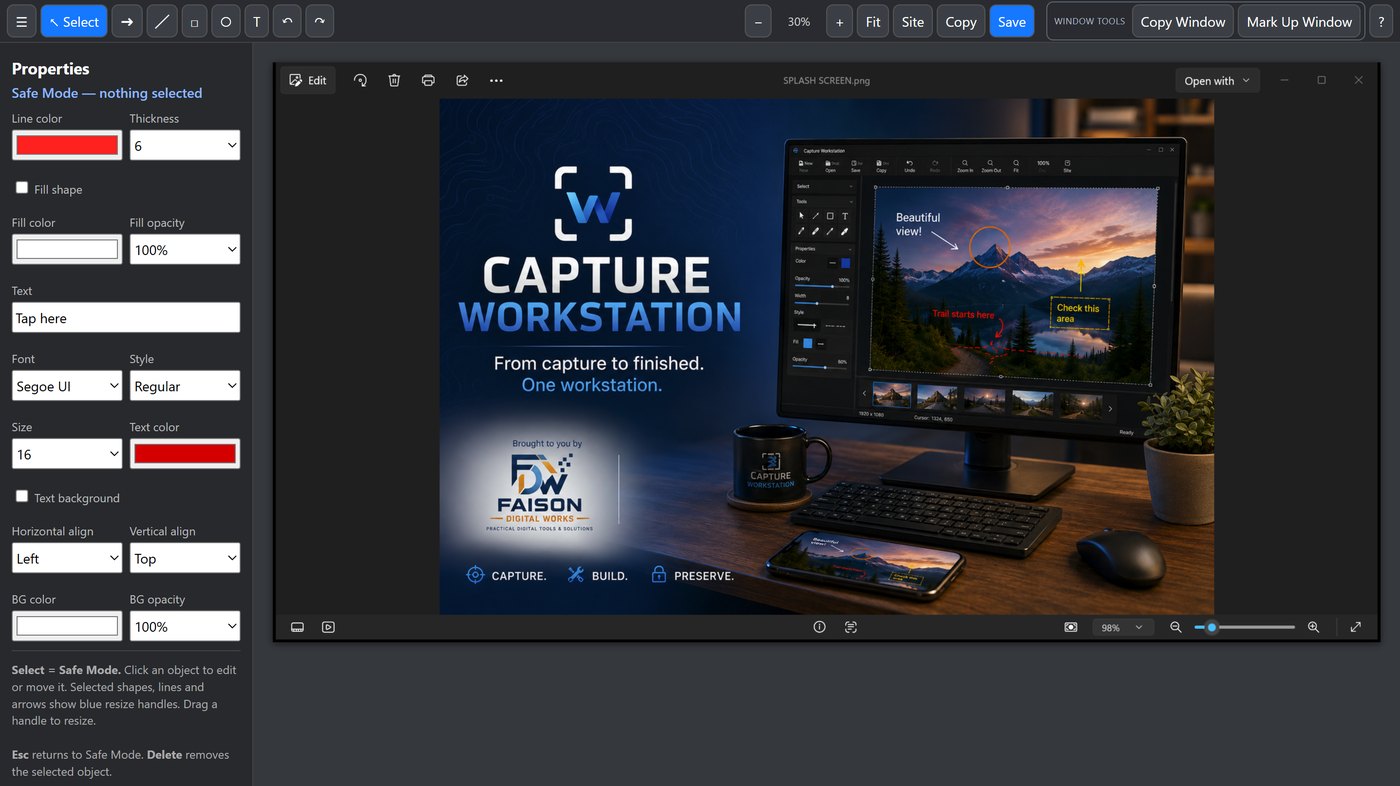Image resolution: width=1400 pixels, height=786 pixels.
Task: Open the Style dropdown showing Regular
Action: tap(185, 386)
